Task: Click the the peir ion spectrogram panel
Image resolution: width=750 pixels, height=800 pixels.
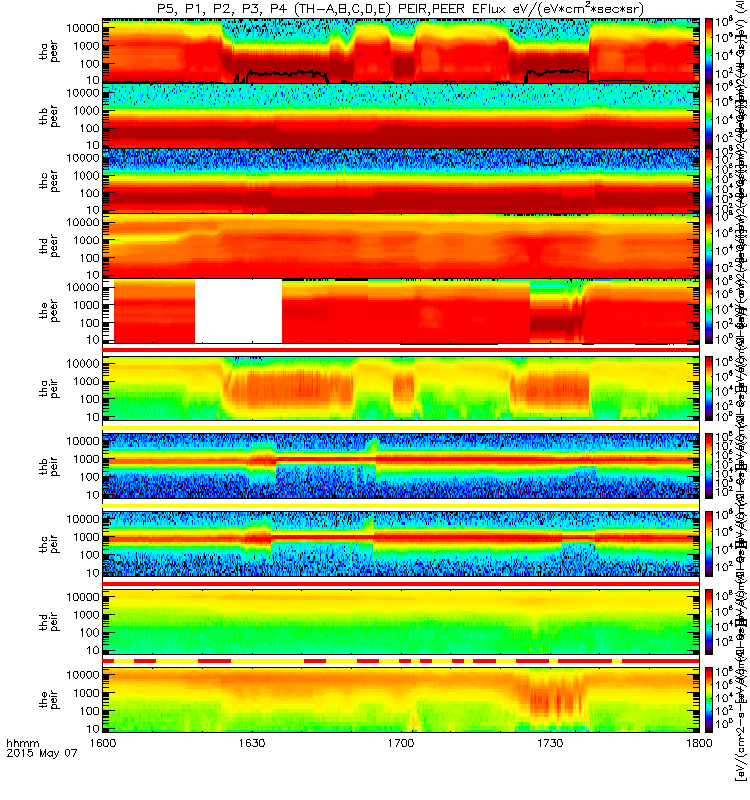Action: pyautogui.click(x=401, y=699)
